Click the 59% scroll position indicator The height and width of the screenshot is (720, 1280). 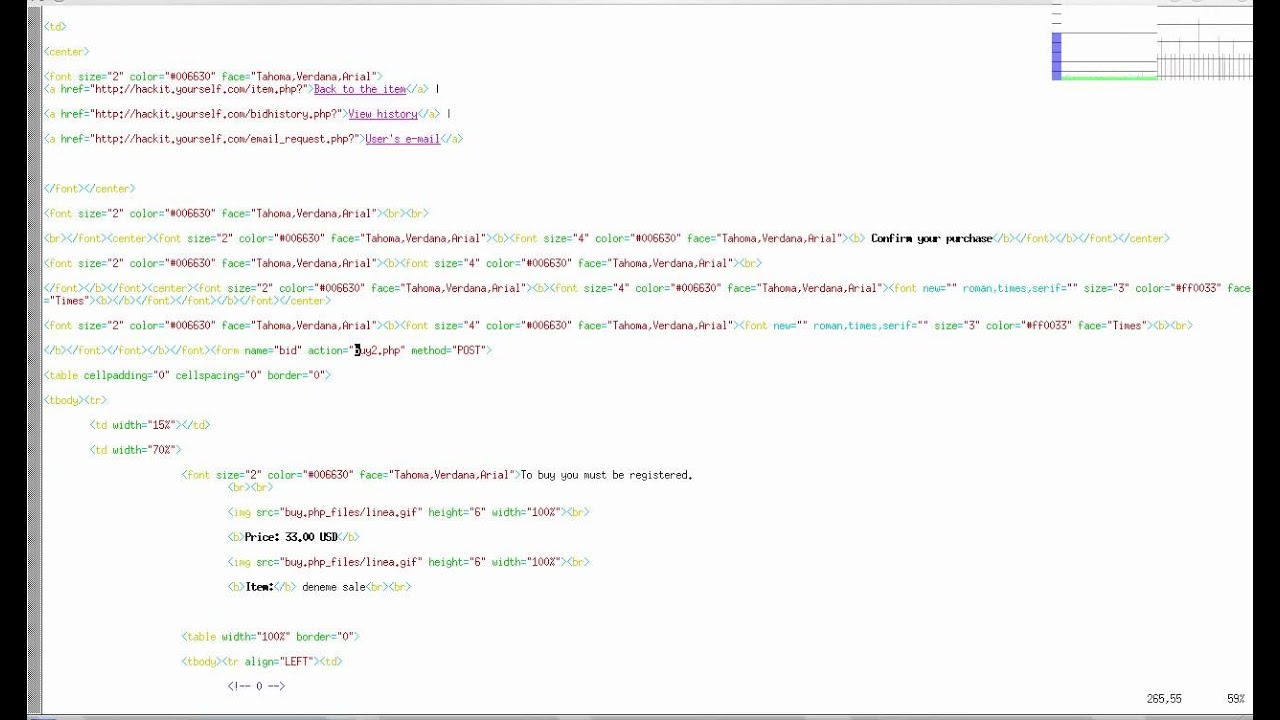1236,699
